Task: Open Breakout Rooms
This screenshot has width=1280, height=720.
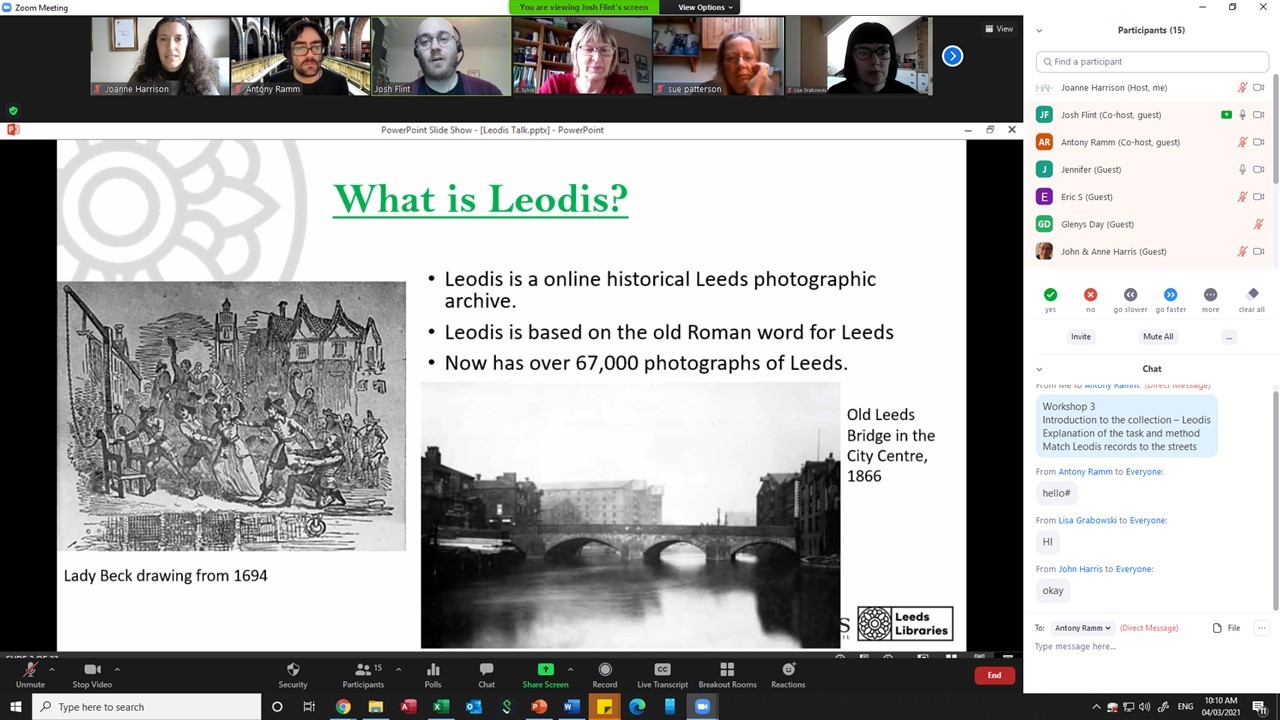Action: (727, 670)
